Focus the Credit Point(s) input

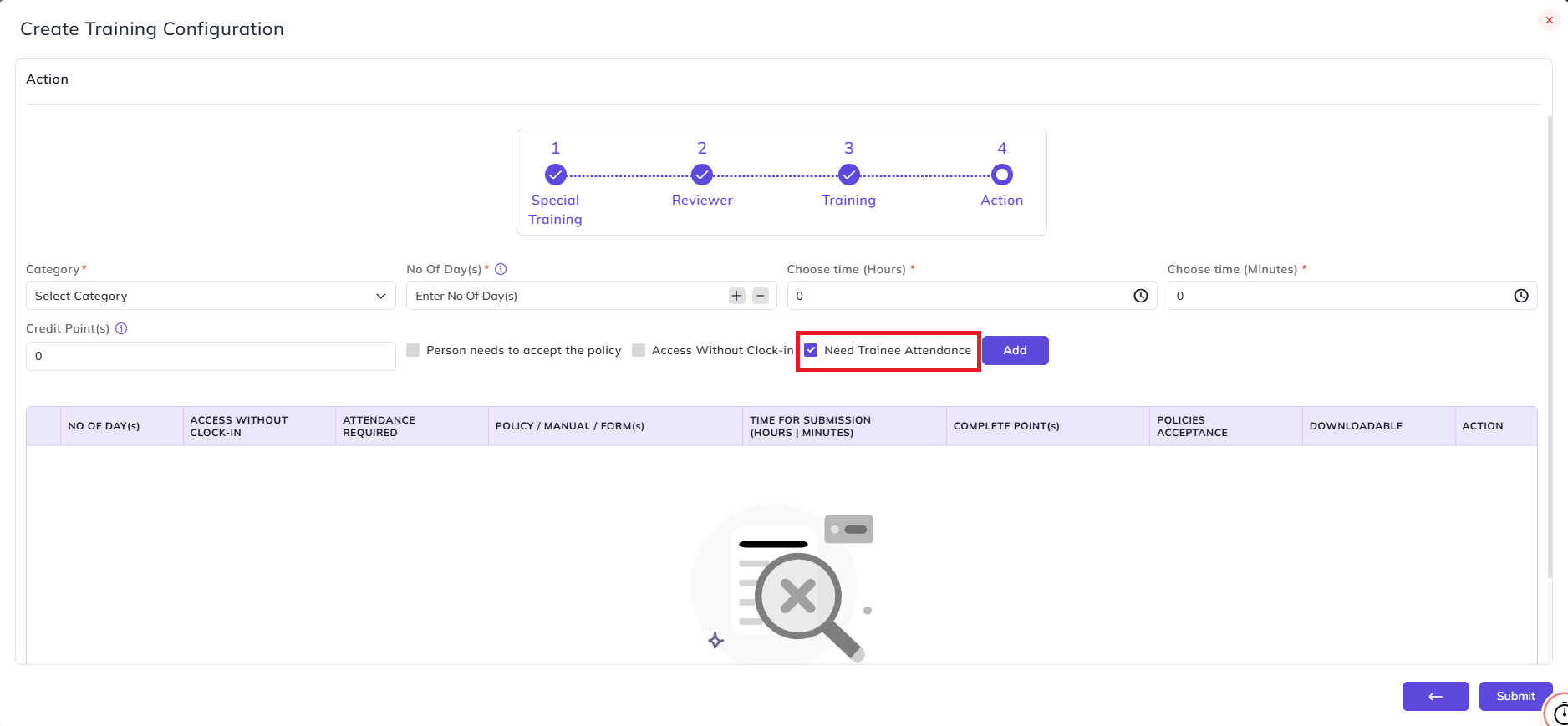pos(211,356)
